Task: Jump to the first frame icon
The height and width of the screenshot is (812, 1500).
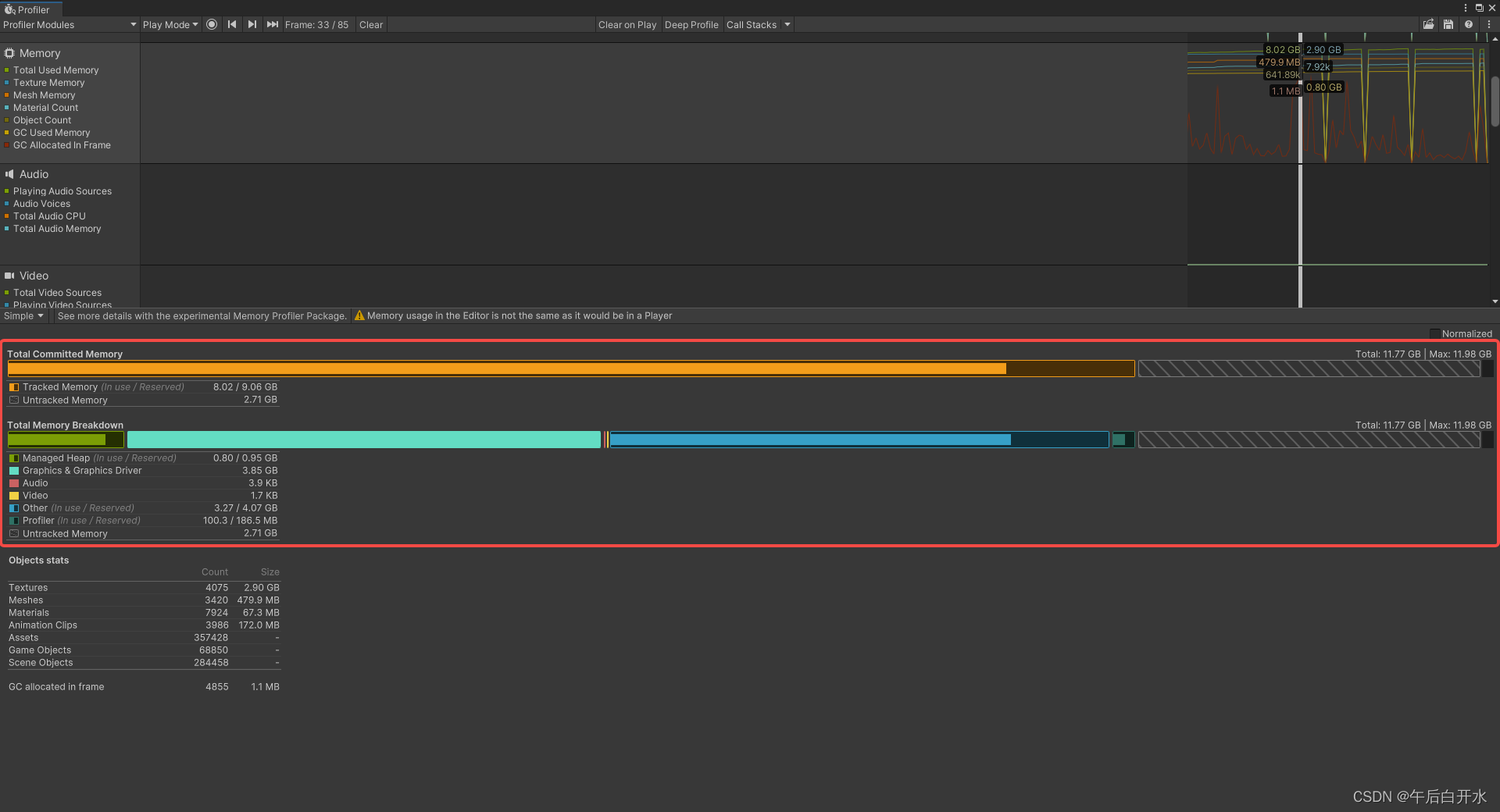Action: tap(232, 24)
